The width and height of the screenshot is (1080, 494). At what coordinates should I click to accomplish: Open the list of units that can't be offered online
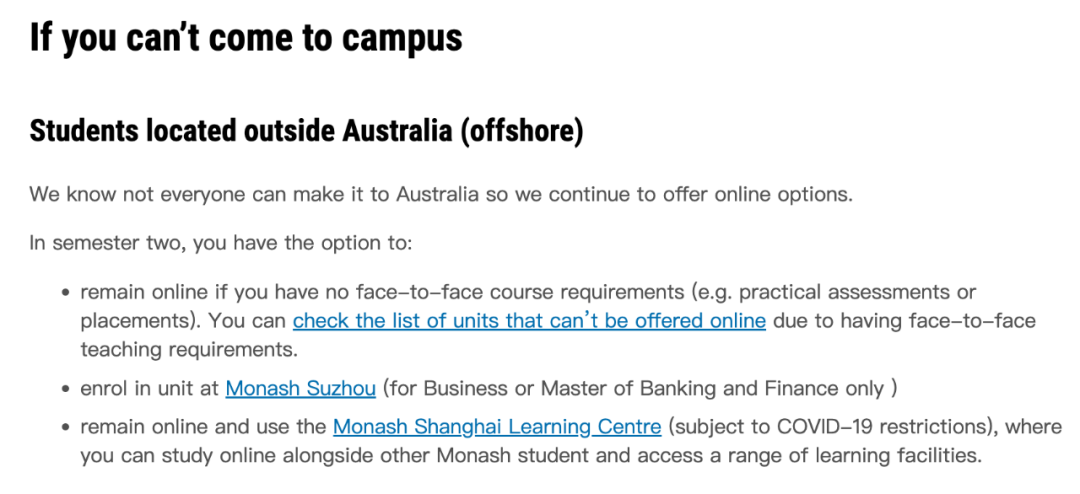(529, 321)
